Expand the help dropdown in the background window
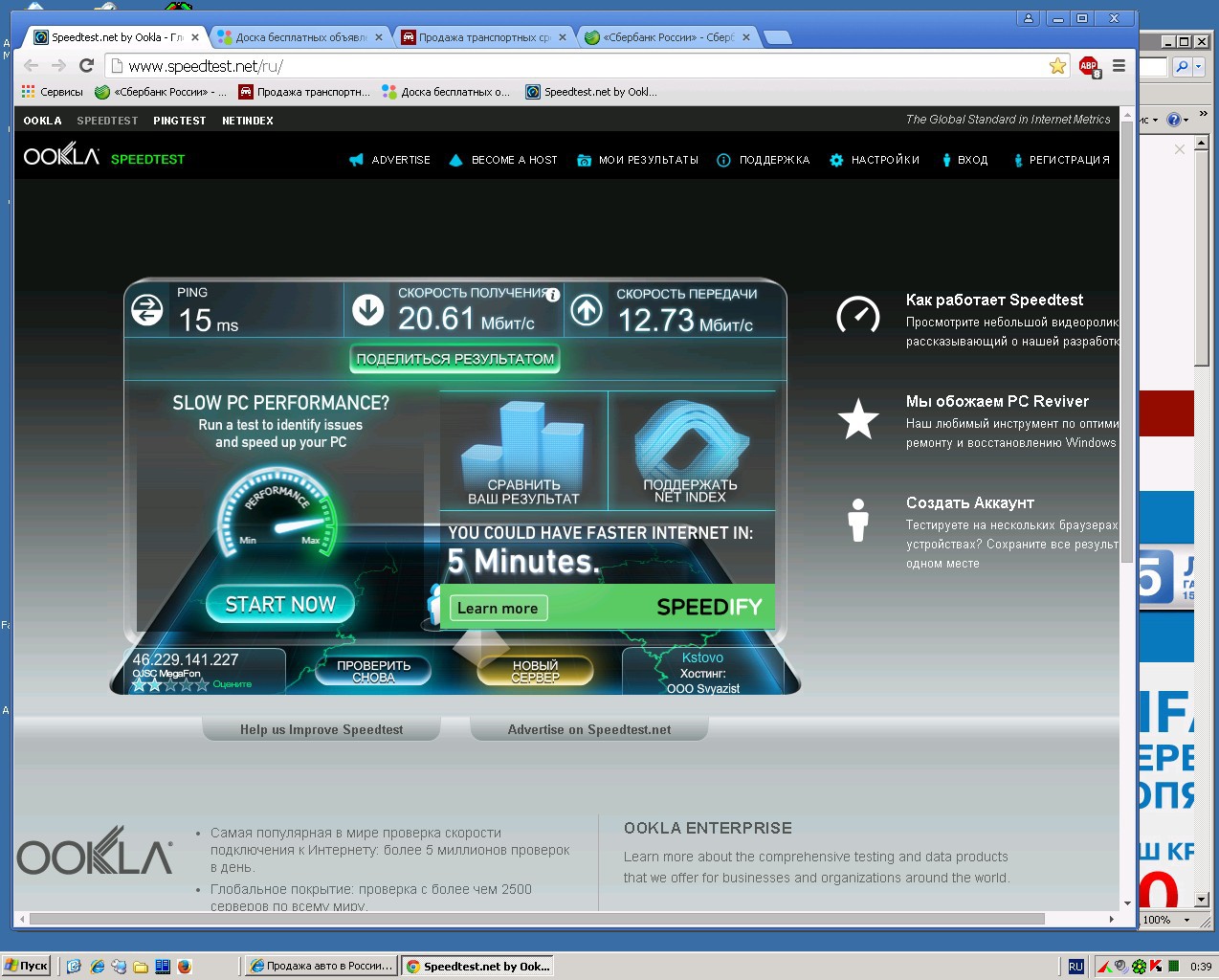This screenshot has height=980, width=1219. click(x=1186, y=120)
